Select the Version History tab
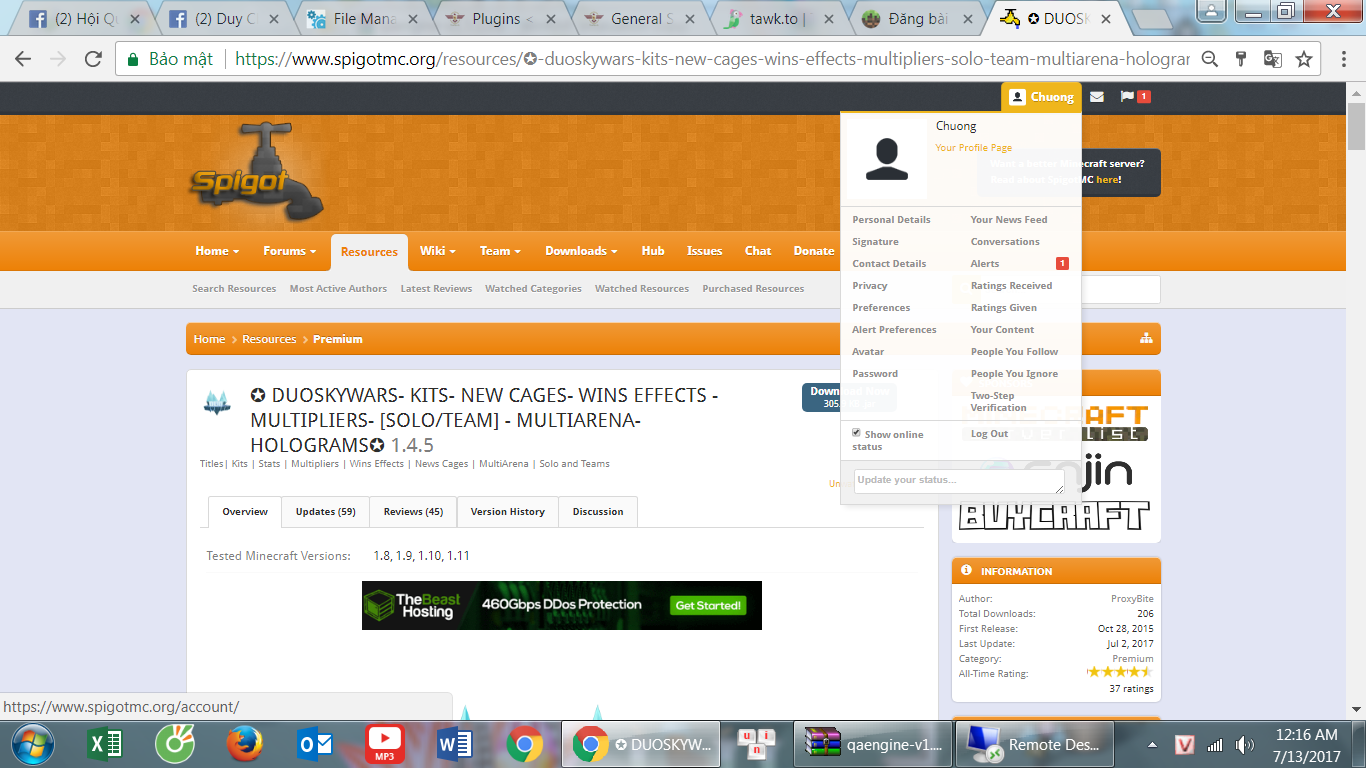 (508, 511)
